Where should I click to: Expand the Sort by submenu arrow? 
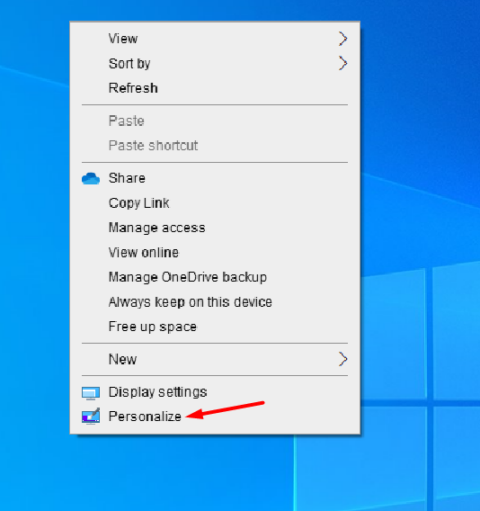(x=343, y=63)
